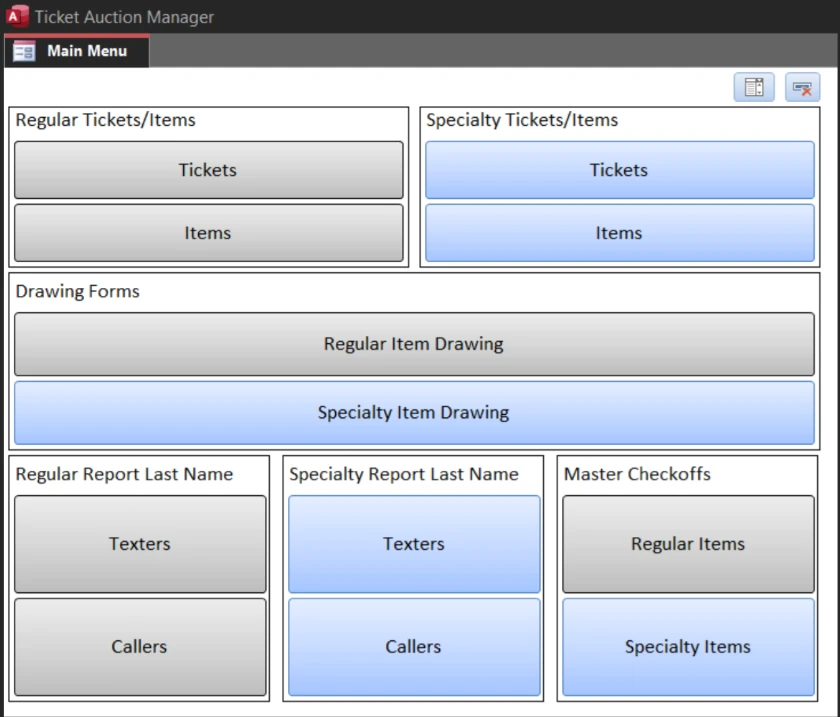Click the Access logo in title bar
This screenshot has width=840, height=717.
click(16, 16)
